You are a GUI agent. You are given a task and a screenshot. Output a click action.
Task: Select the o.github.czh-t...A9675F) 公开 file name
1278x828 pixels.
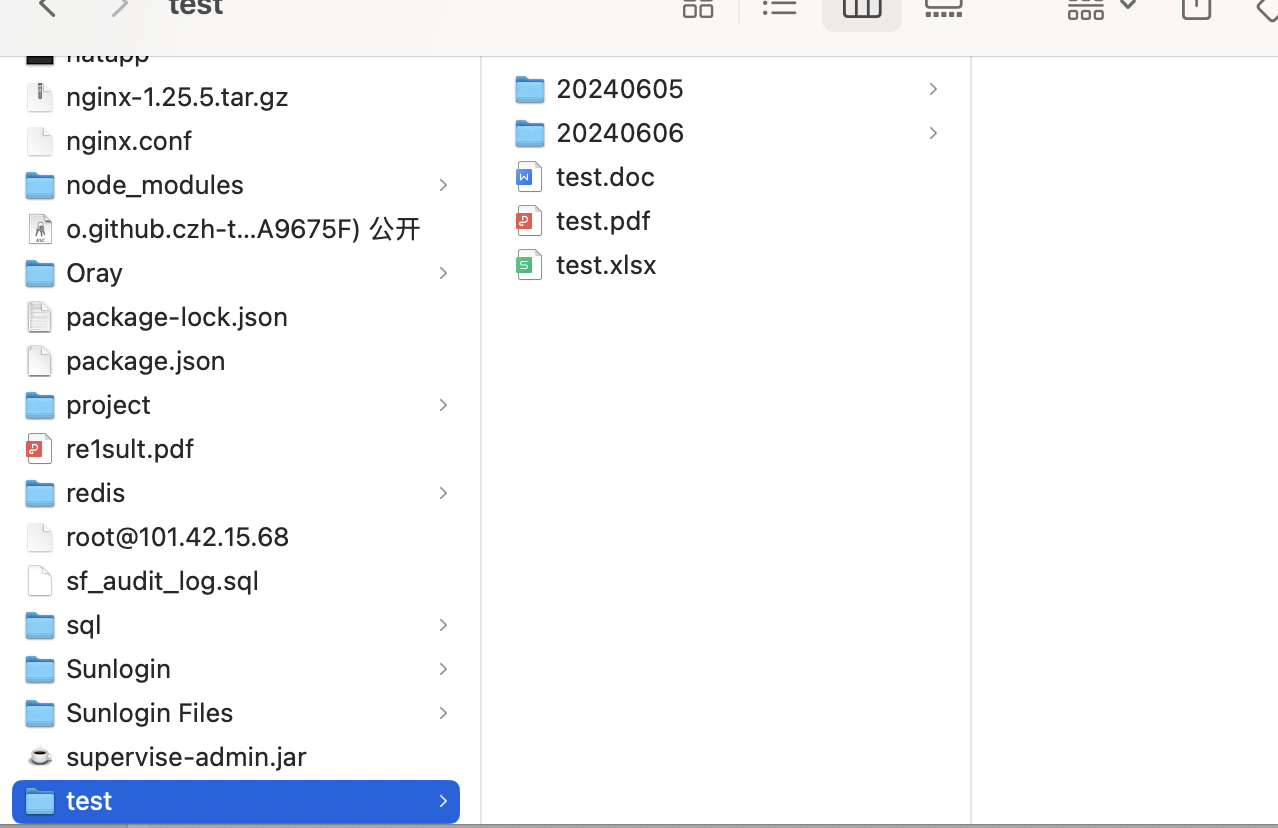pos(243,229)
